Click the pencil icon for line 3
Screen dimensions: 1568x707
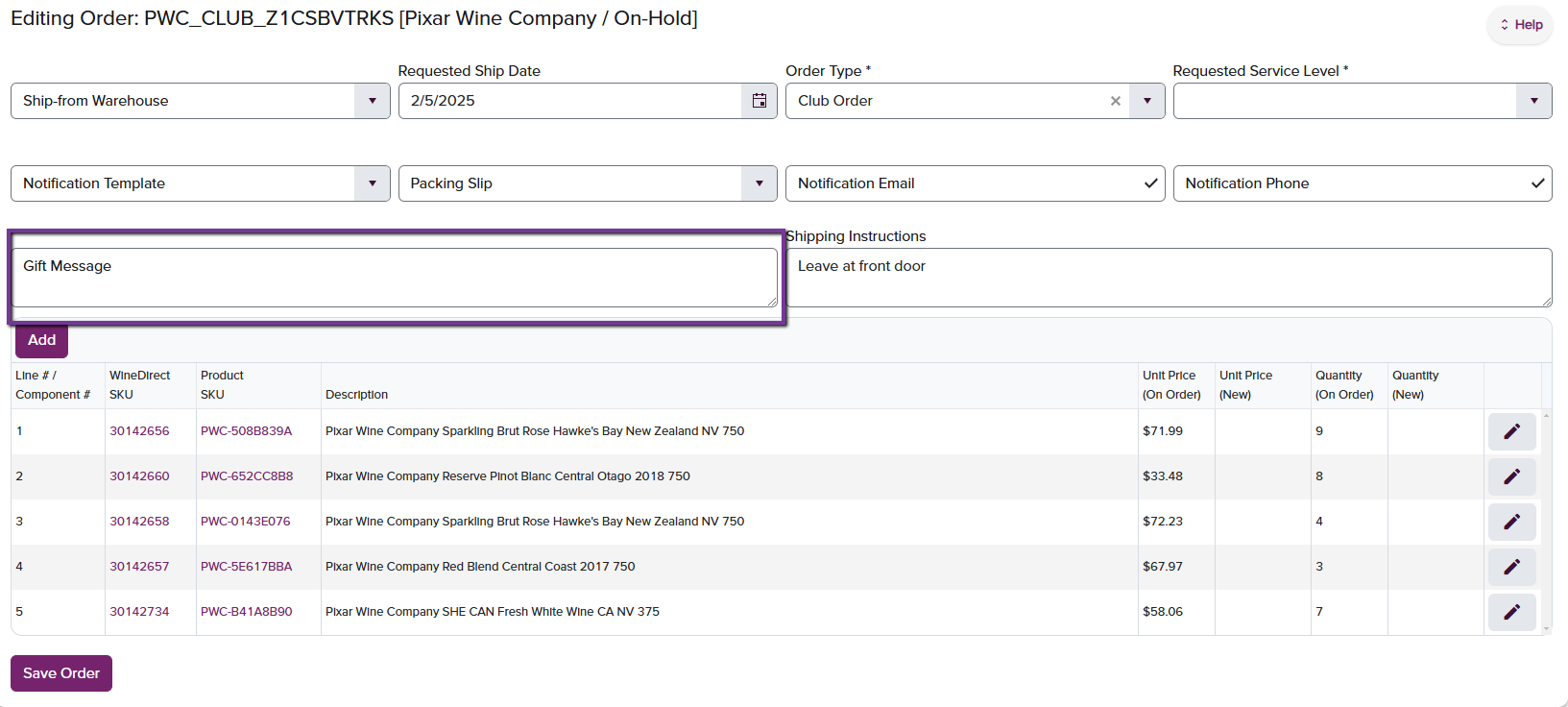(x=1511, y=522)
